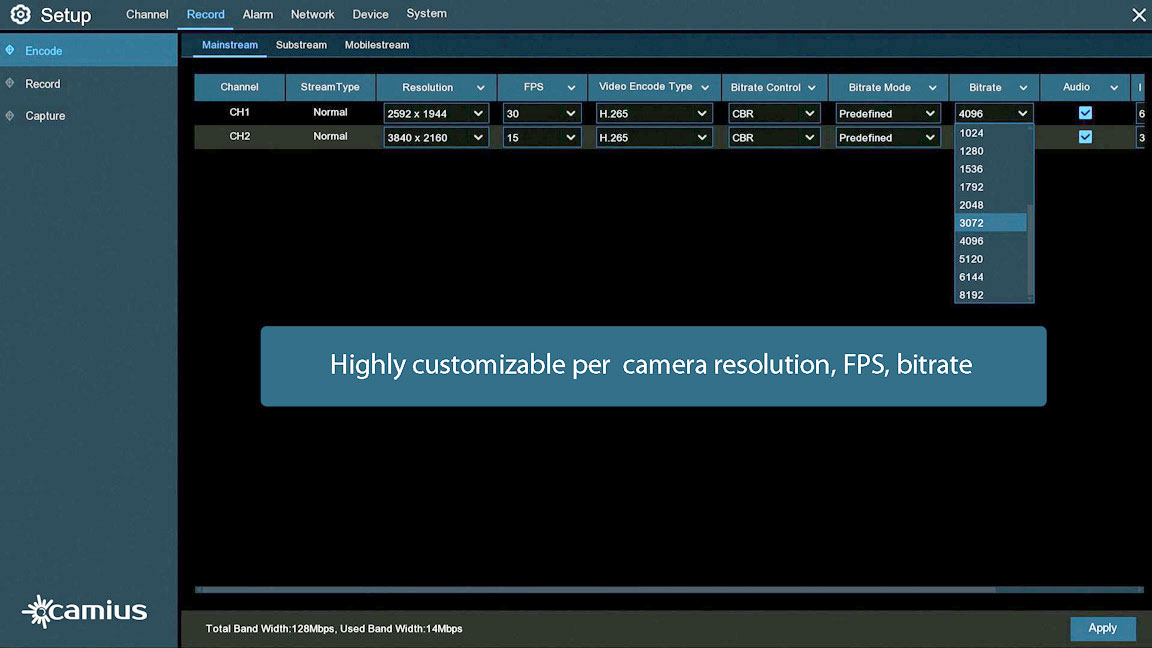This screenshot has width=1152, height=648.
Task: Click the Record diamond icon in sidebar
Action: (10, 83)
